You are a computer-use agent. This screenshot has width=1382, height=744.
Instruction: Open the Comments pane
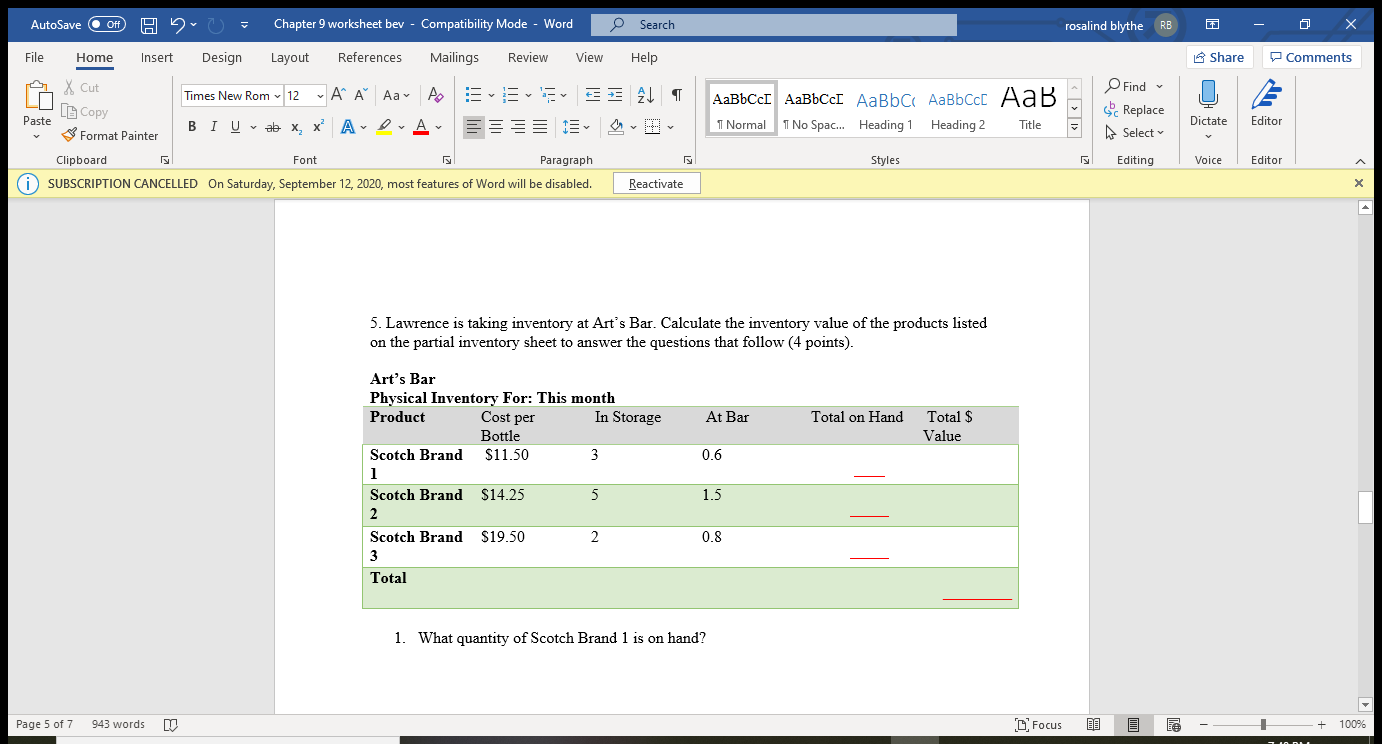[1311, 57]
